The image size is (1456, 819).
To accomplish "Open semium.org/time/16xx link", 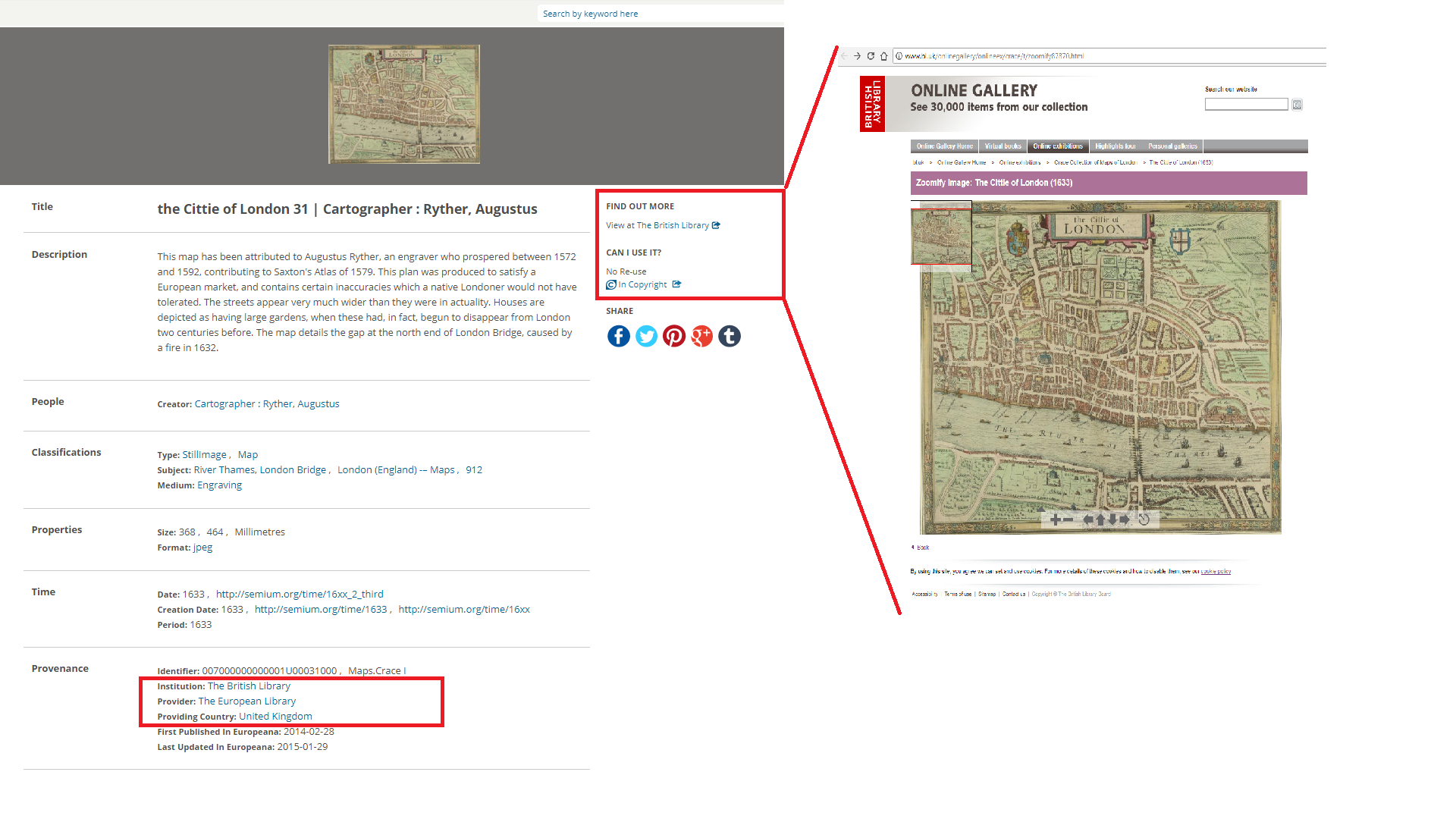I will [x=464, y=610].
